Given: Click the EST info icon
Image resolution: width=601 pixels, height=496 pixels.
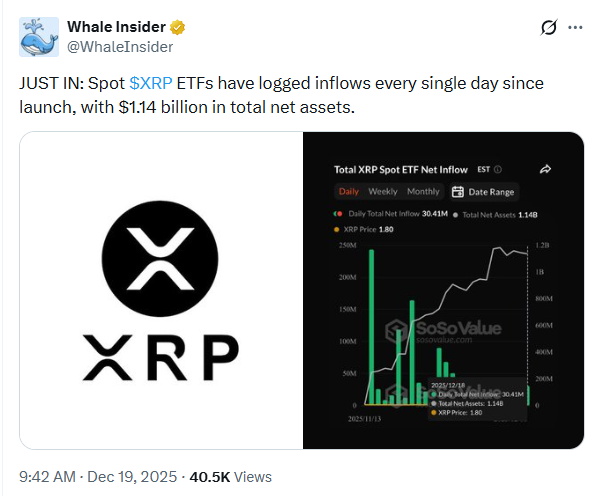Looking at the screenshot, I should click(x=498, y=170).
